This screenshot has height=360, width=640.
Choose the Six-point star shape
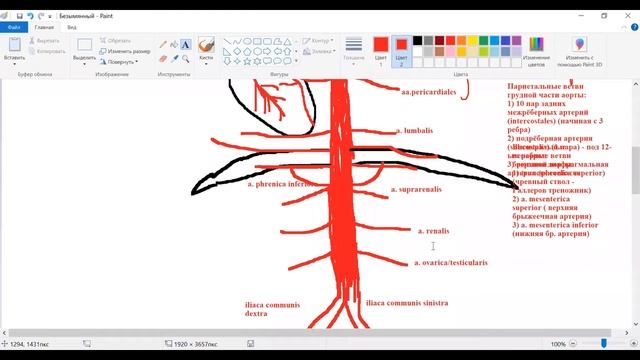click(257, 61)
